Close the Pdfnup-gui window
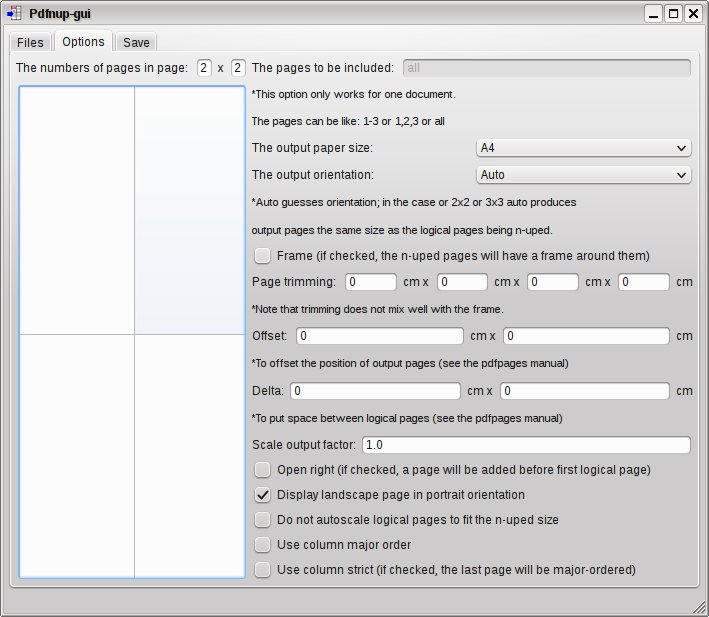Screen dimensions: 709x617 [x=693, y=14]
